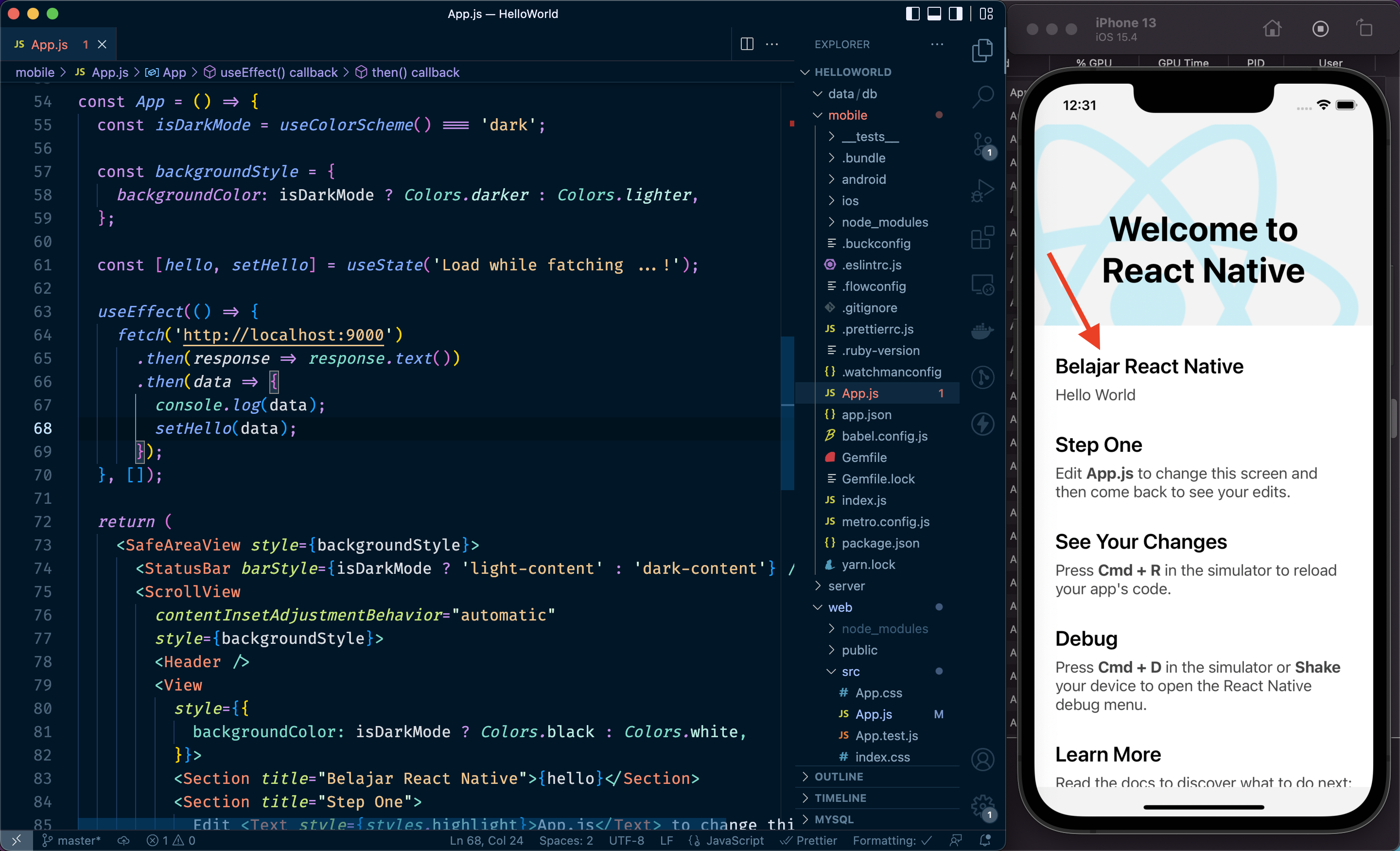Toggle the secondary side bar layout button
Image resolution: width=1400 pixels, height=851 pixels.
point(956,14)
